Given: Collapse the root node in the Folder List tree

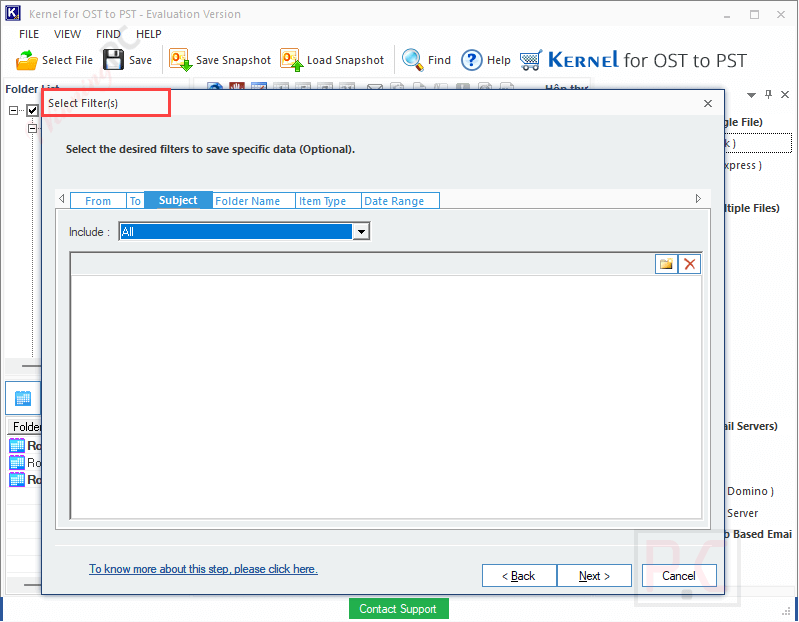Looking at the screenshot, I should (14, 110).
